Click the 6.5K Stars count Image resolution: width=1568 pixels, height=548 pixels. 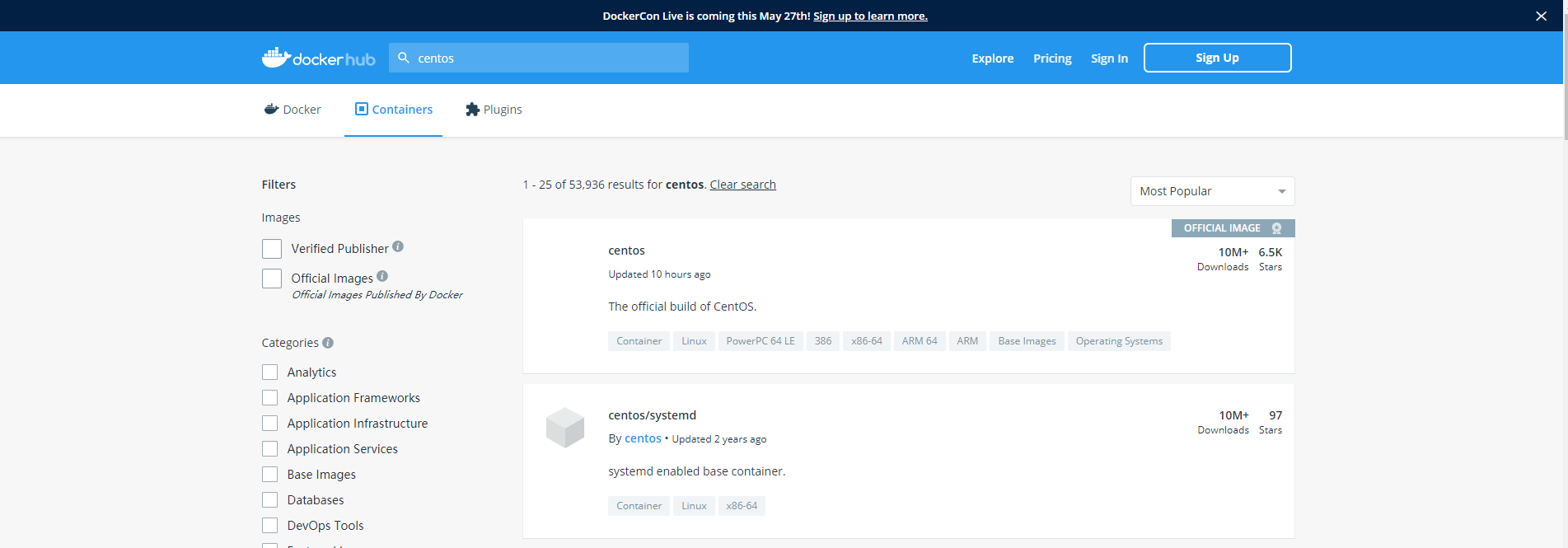point(1270,252)
